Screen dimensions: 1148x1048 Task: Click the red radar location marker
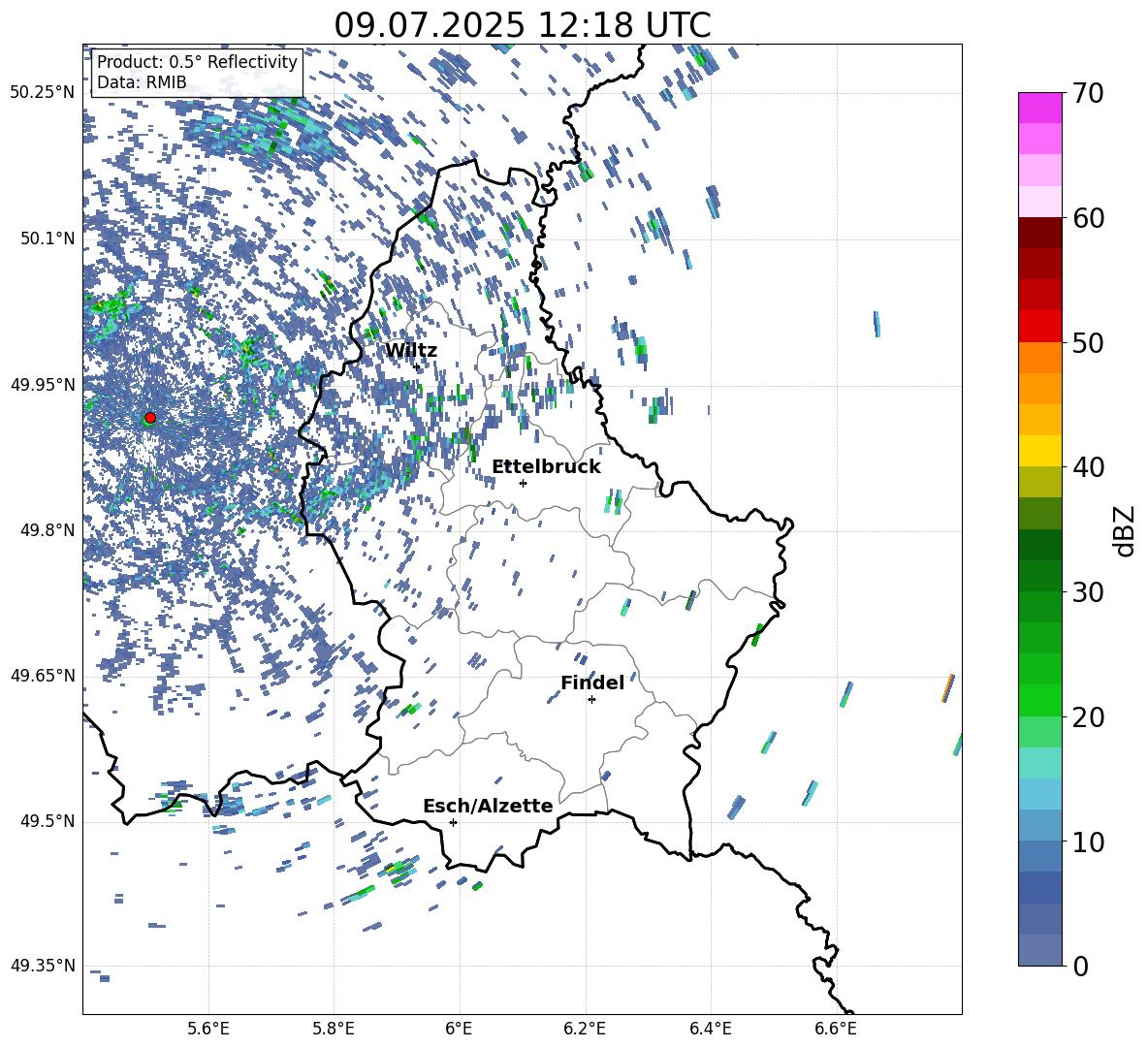(x=150, y=418)
